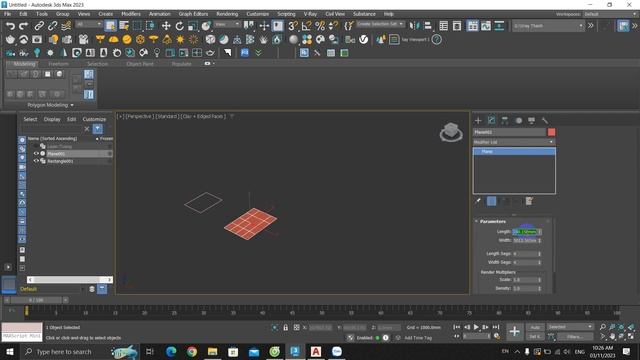Click the Length value field
This screenshot has width=640, height=360.
coord(525,232)
